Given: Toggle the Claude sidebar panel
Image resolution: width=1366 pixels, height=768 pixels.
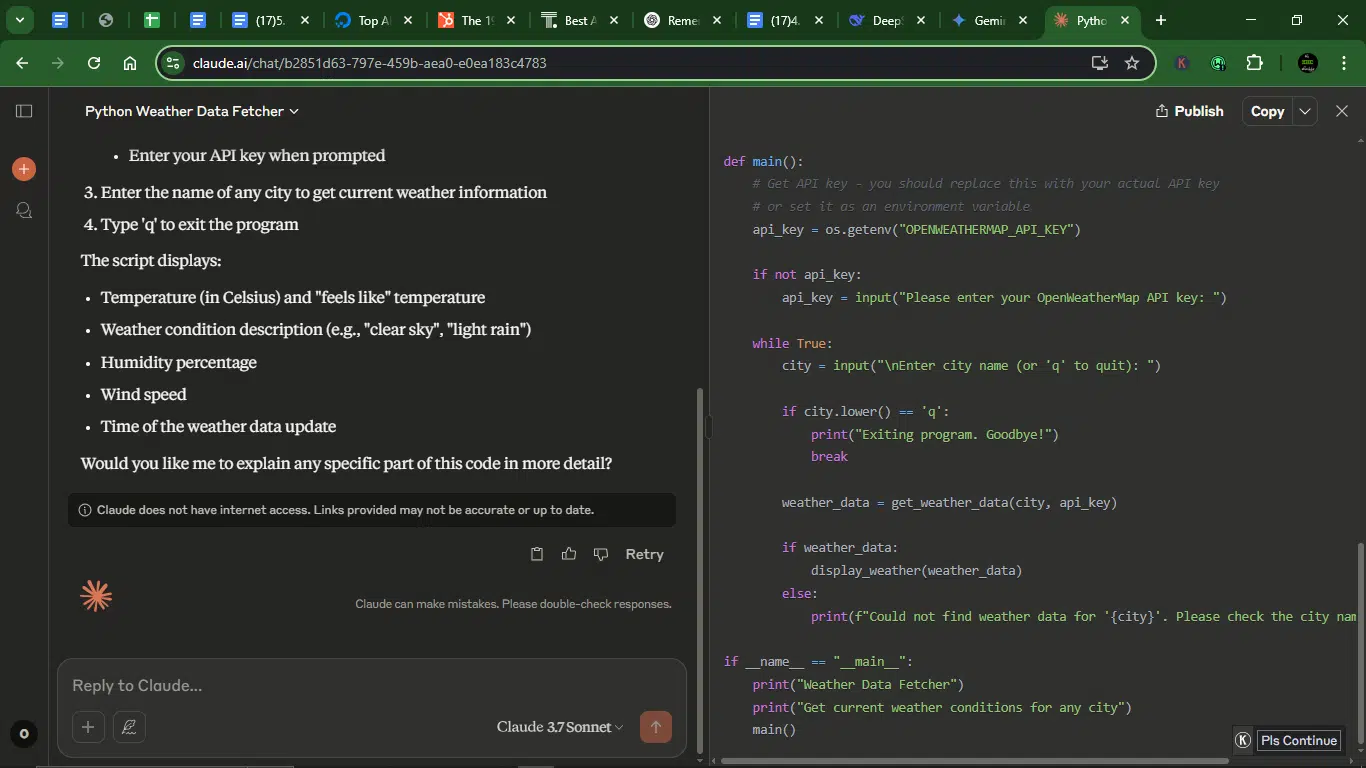Looking at the screenshot, I should tap(24, 111).
